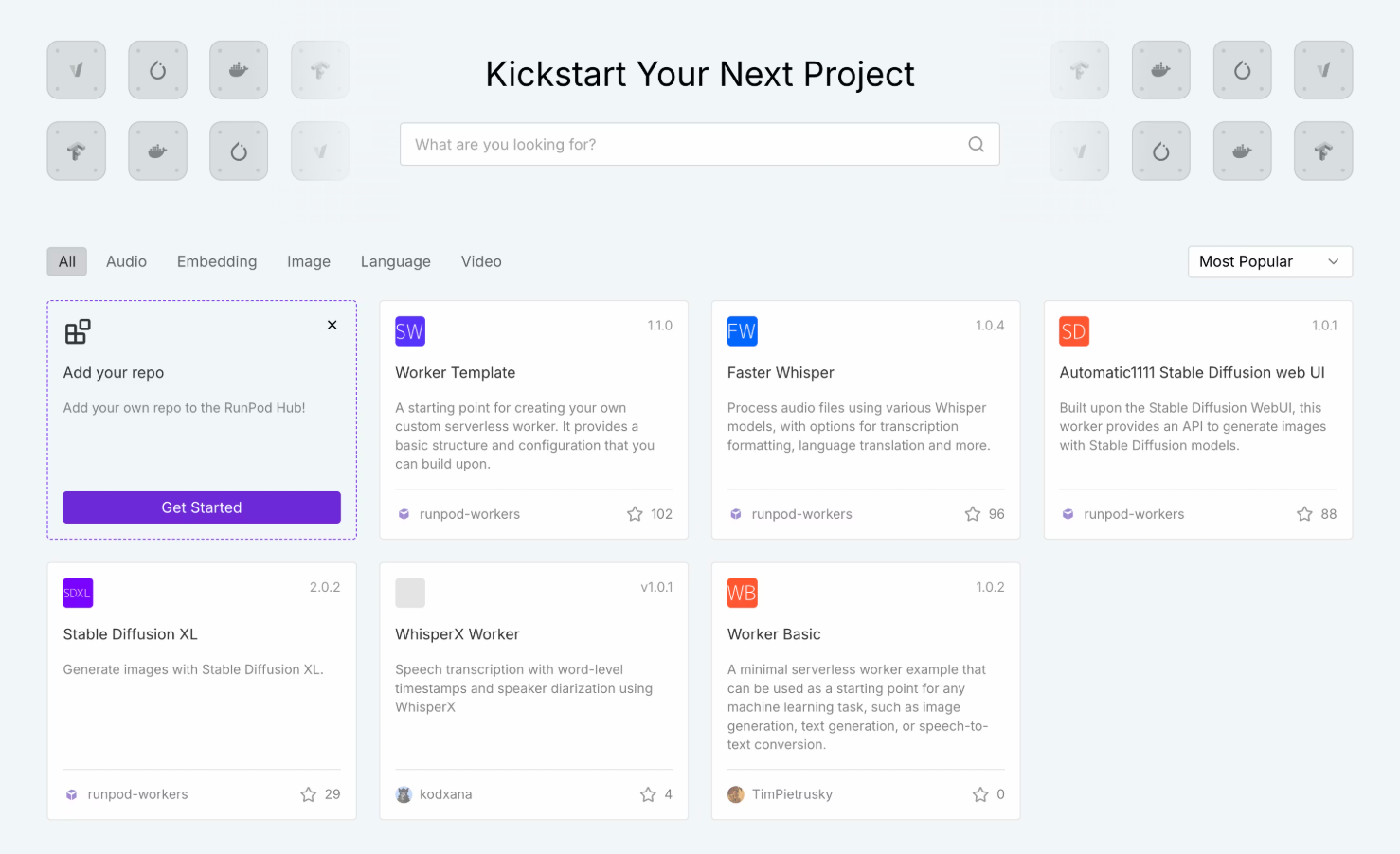Click inside the search input field
Image resolution: width=1400 pixels, height=854 pixels.
click(x=663, y=144)
